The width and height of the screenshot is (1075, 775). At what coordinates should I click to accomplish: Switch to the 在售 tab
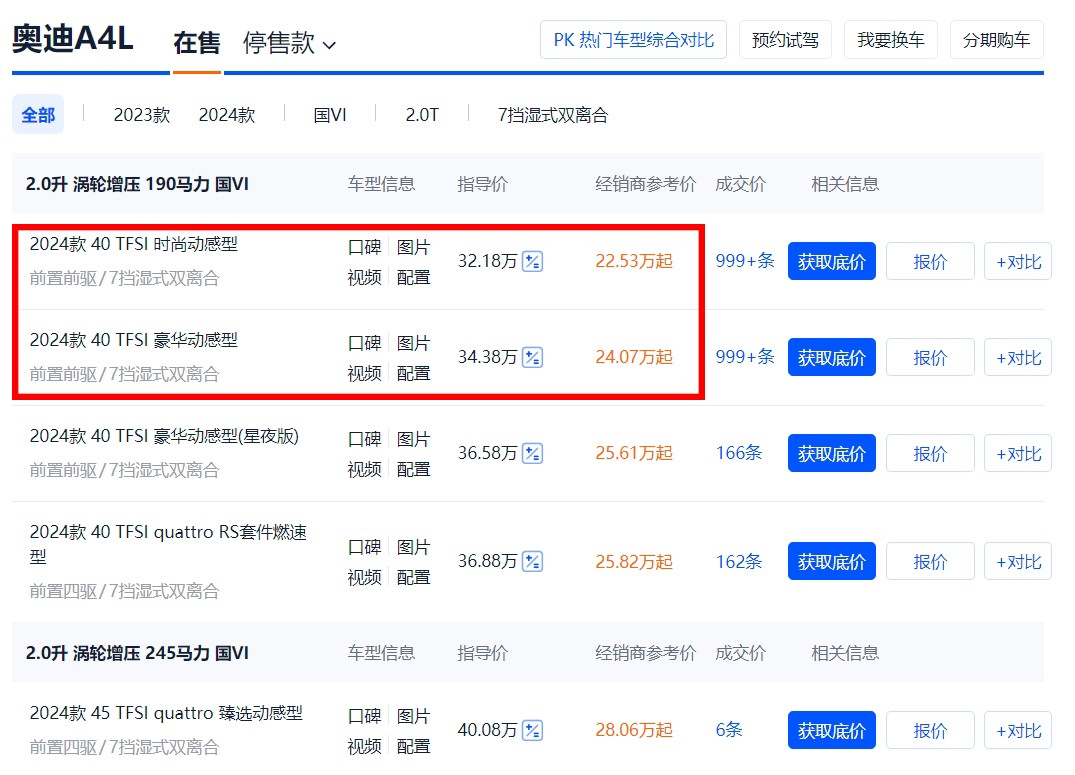coord(197,43)
